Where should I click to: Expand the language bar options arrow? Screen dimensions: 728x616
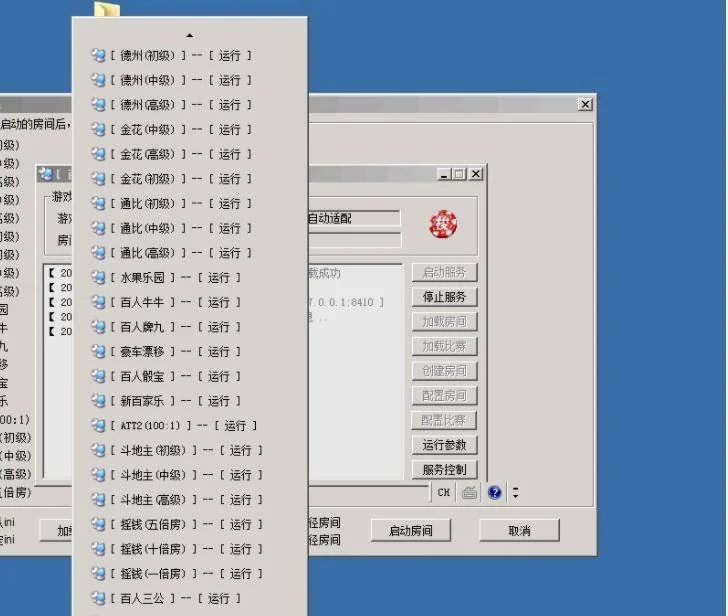point(515,492)
